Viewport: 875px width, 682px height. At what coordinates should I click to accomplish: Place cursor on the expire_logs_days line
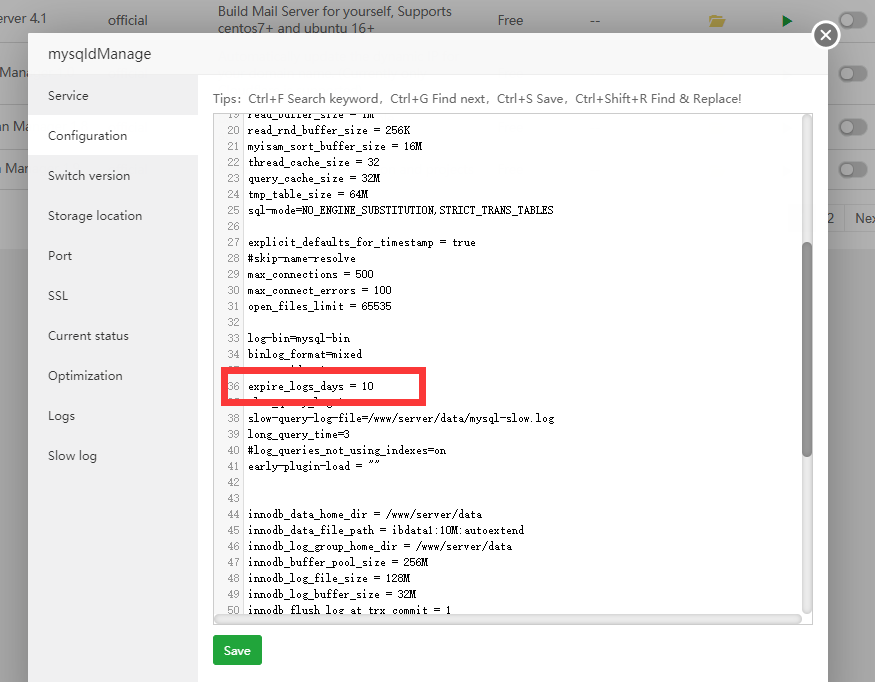[311, 386]
